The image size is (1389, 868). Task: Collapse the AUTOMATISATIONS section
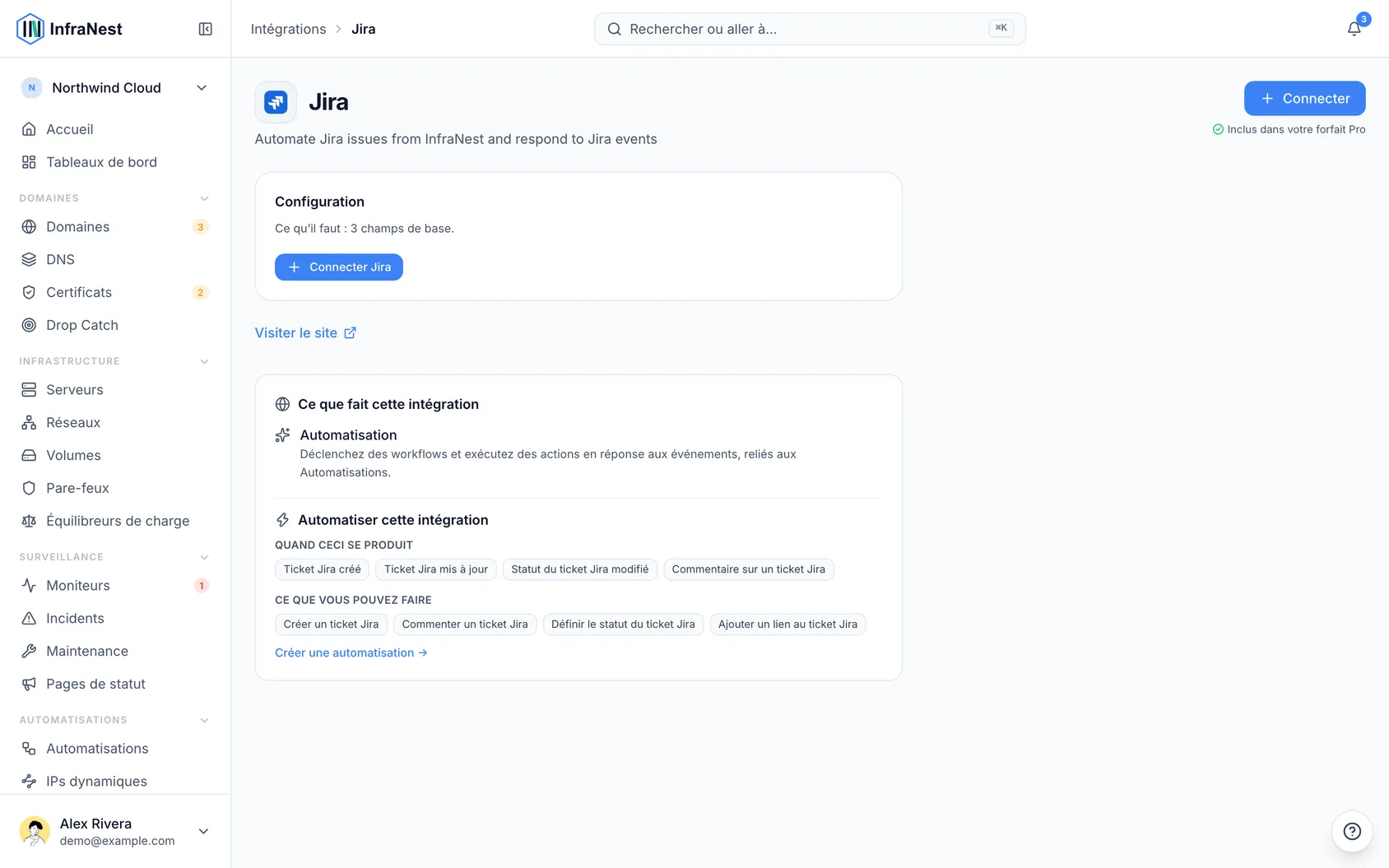click(x=204, y=720)
